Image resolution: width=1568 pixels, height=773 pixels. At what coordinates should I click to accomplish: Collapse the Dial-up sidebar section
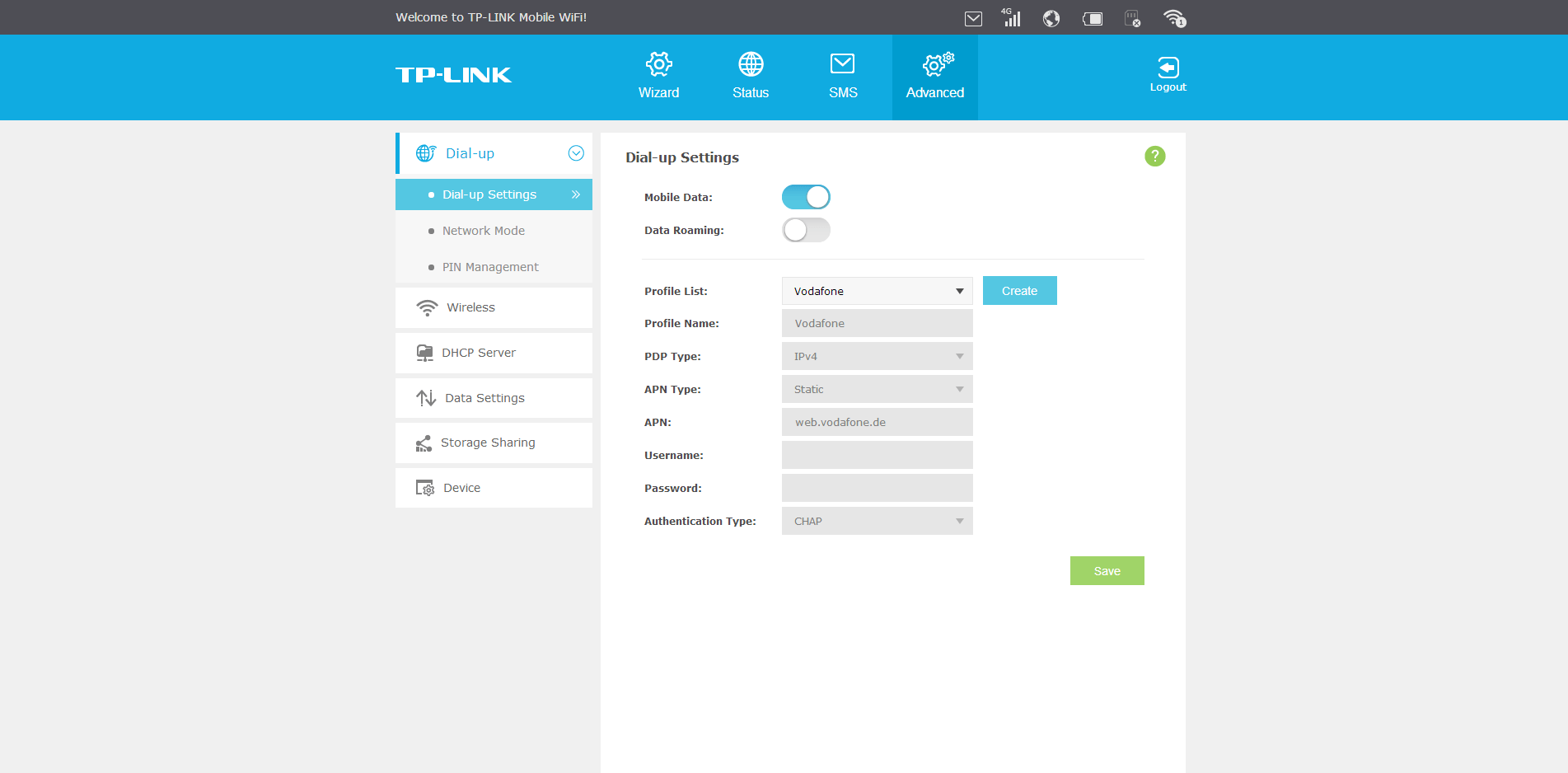(576, 153)
